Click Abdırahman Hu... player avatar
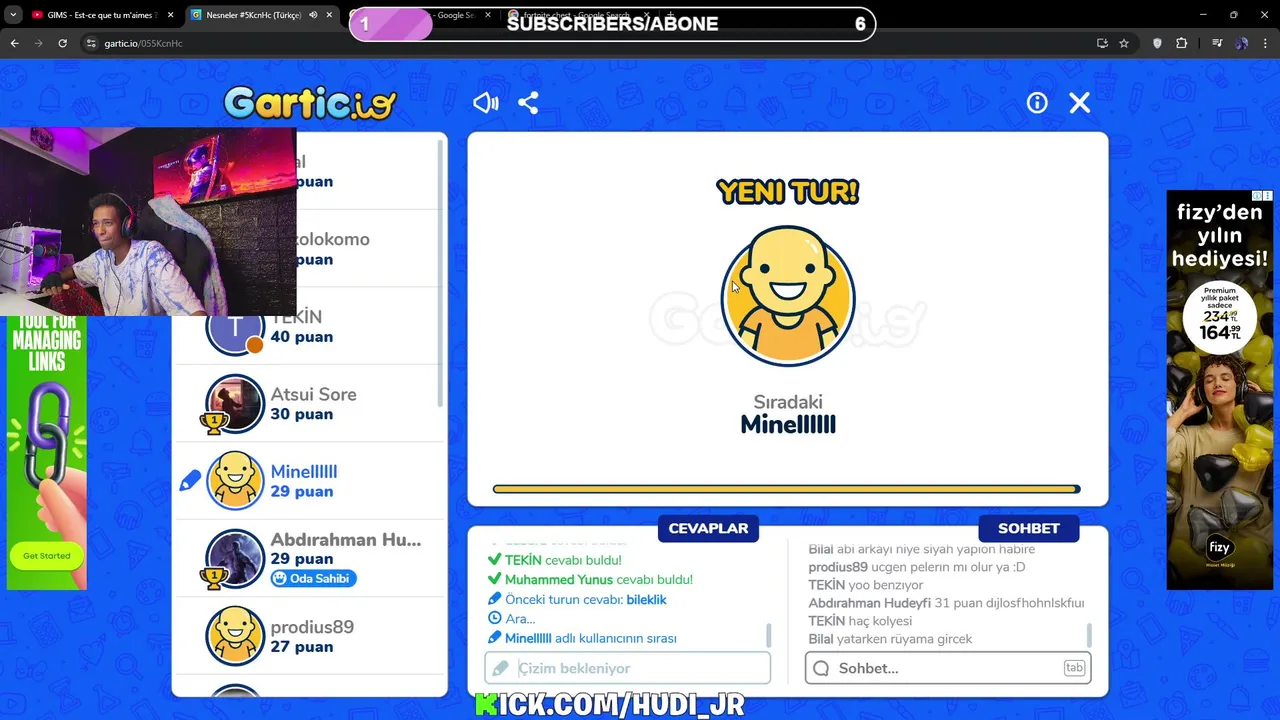1280x720 pixels. [235, 559]
